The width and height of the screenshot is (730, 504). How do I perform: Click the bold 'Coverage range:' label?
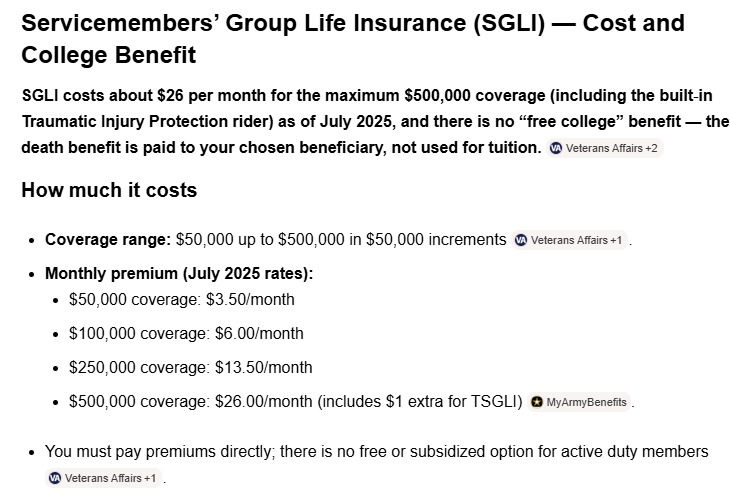tap(108, 240)
